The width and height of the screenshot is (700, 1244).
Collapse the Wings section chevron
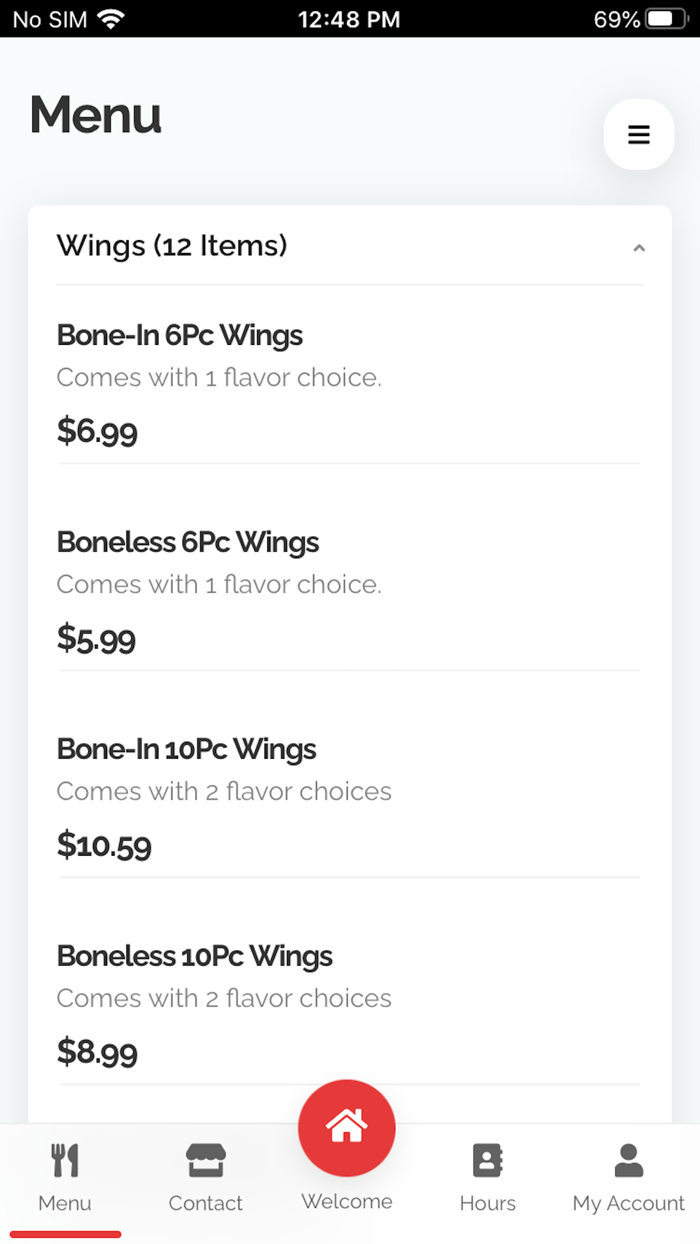[639, 247]
